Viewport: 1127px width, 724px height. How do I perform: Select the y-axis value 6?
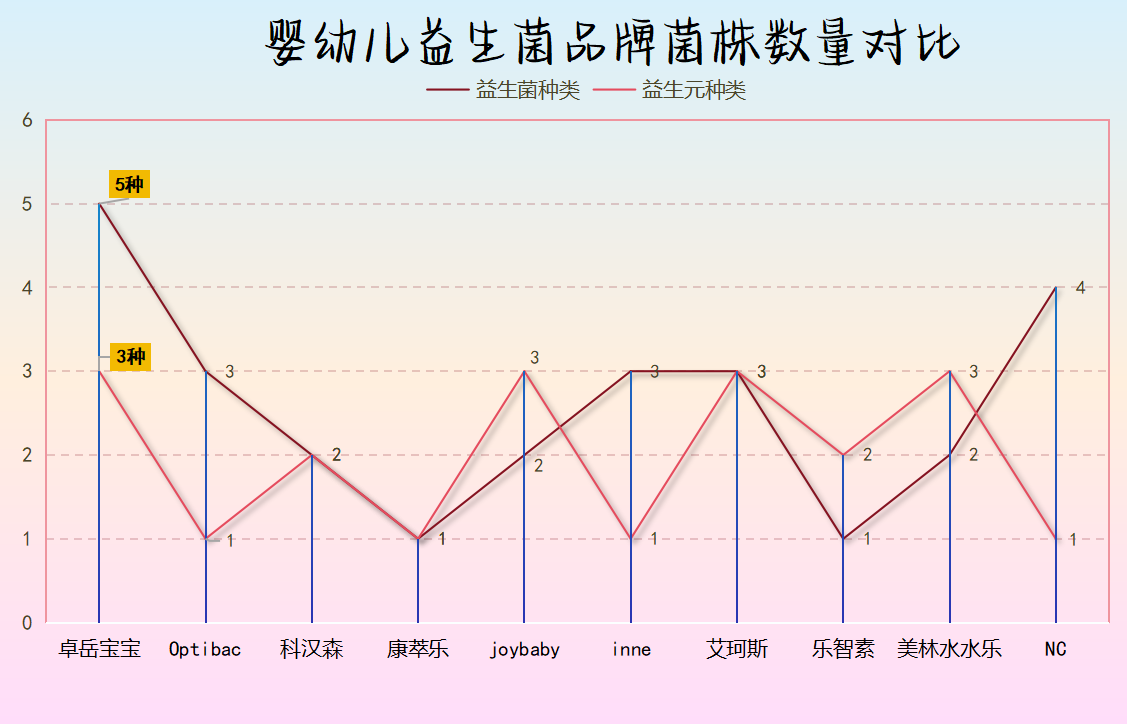tap(27, 120)
